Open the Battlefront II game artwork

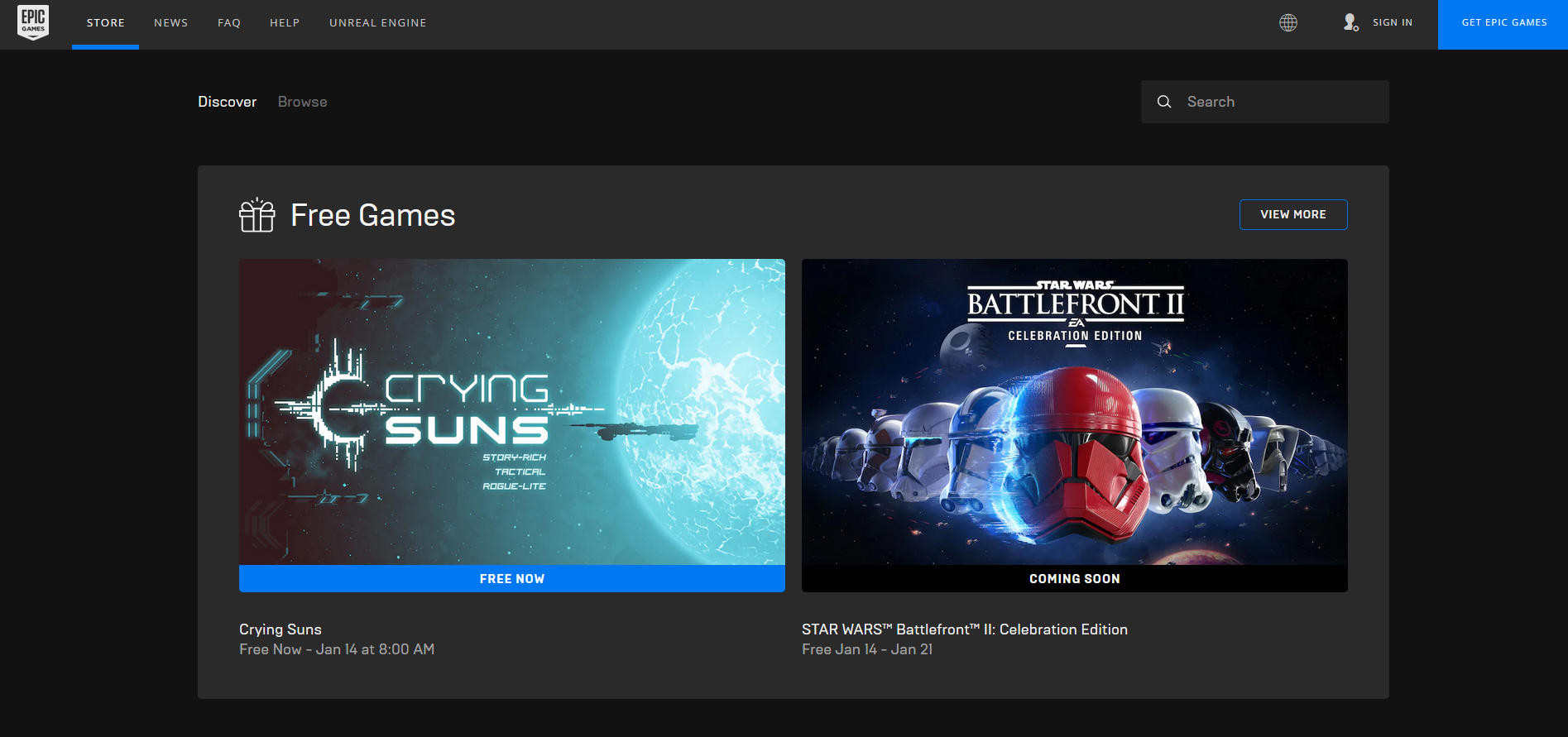(x=1074, y=412)
